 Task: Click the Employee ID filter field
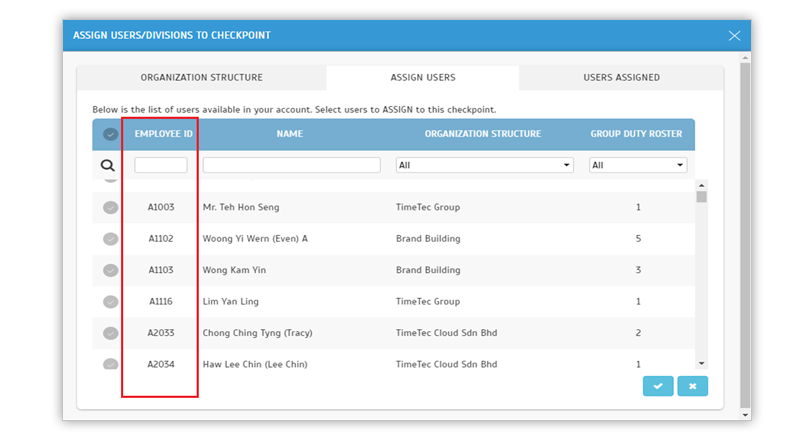pyautogui.click(x=161, y=165)
